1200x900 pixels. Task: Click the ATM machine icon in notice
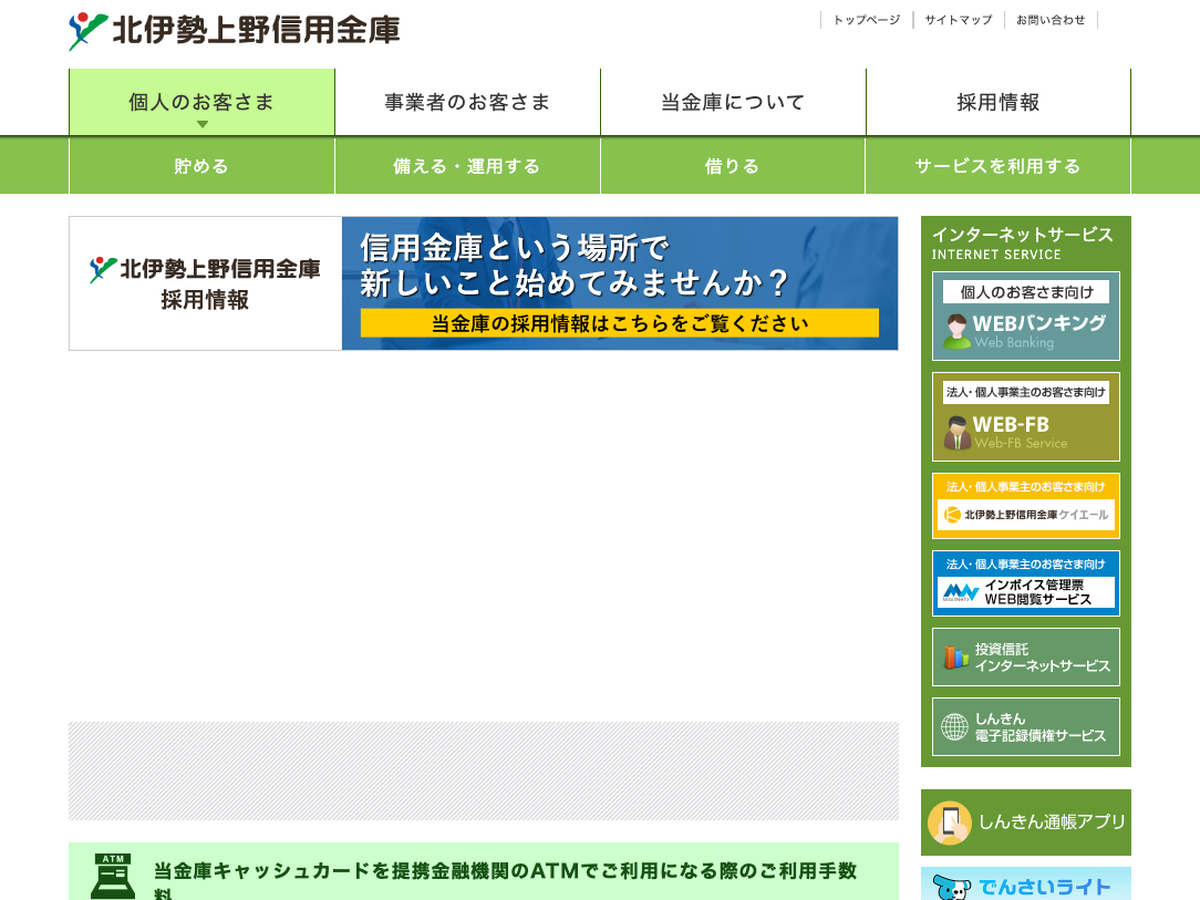point(112,876)
